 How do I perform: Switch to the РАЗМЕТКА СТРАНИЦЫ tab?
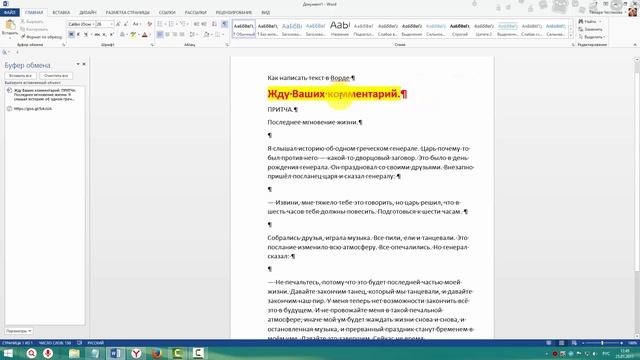pos(127,13)
